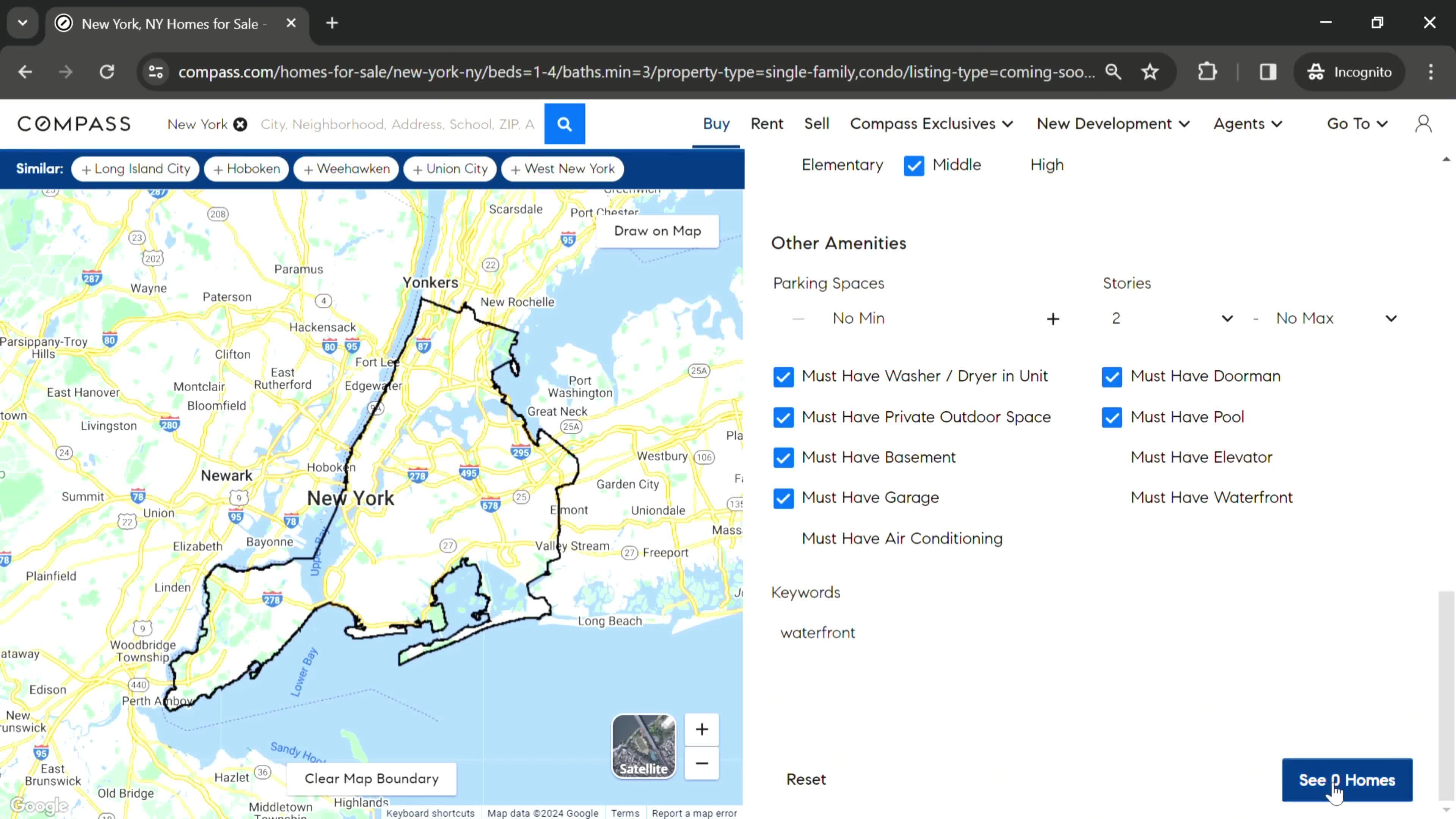Open the map Terms link

point(624,813)
